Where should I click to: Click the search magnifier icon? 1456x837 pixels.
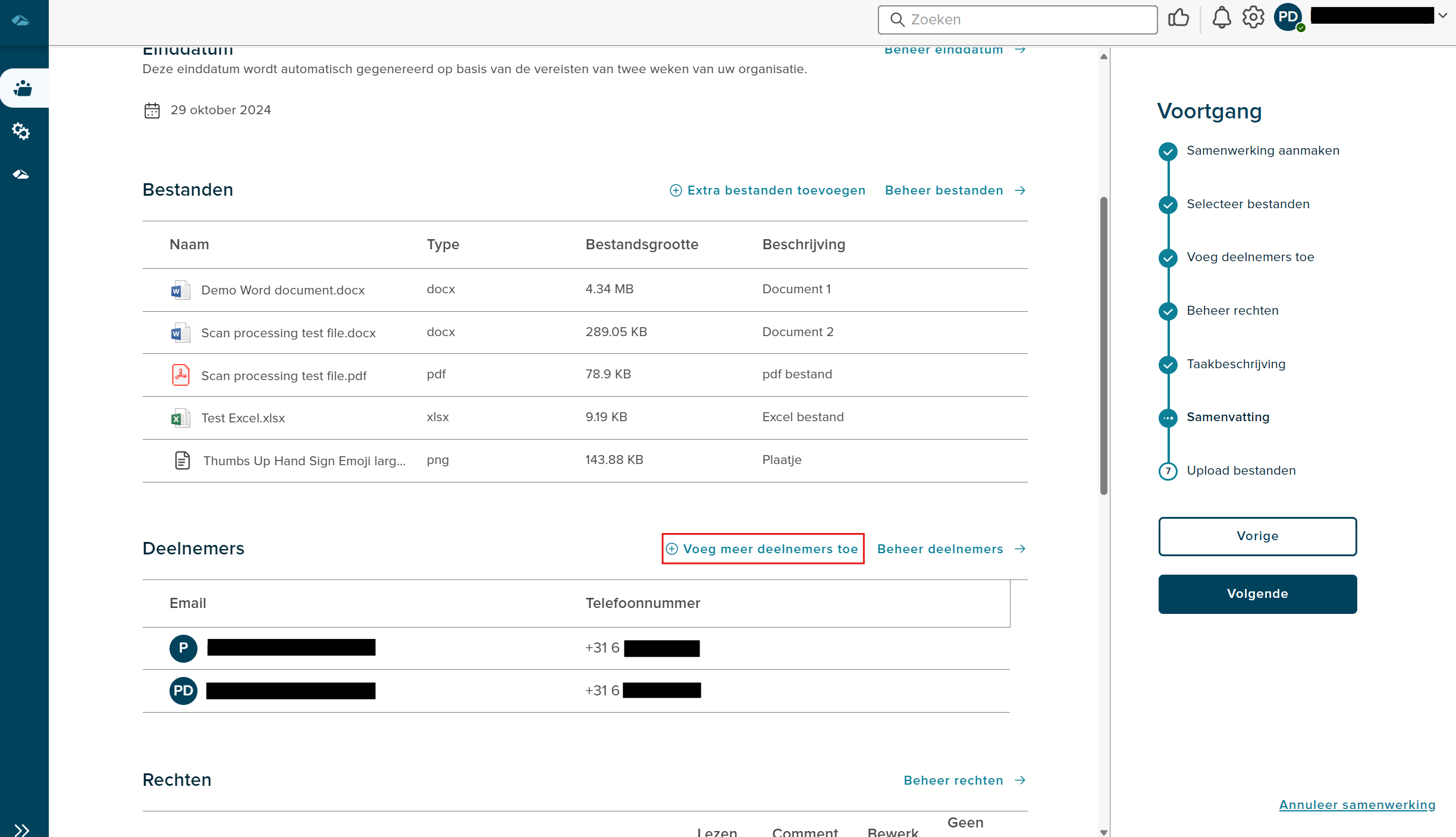click(897, 20)
